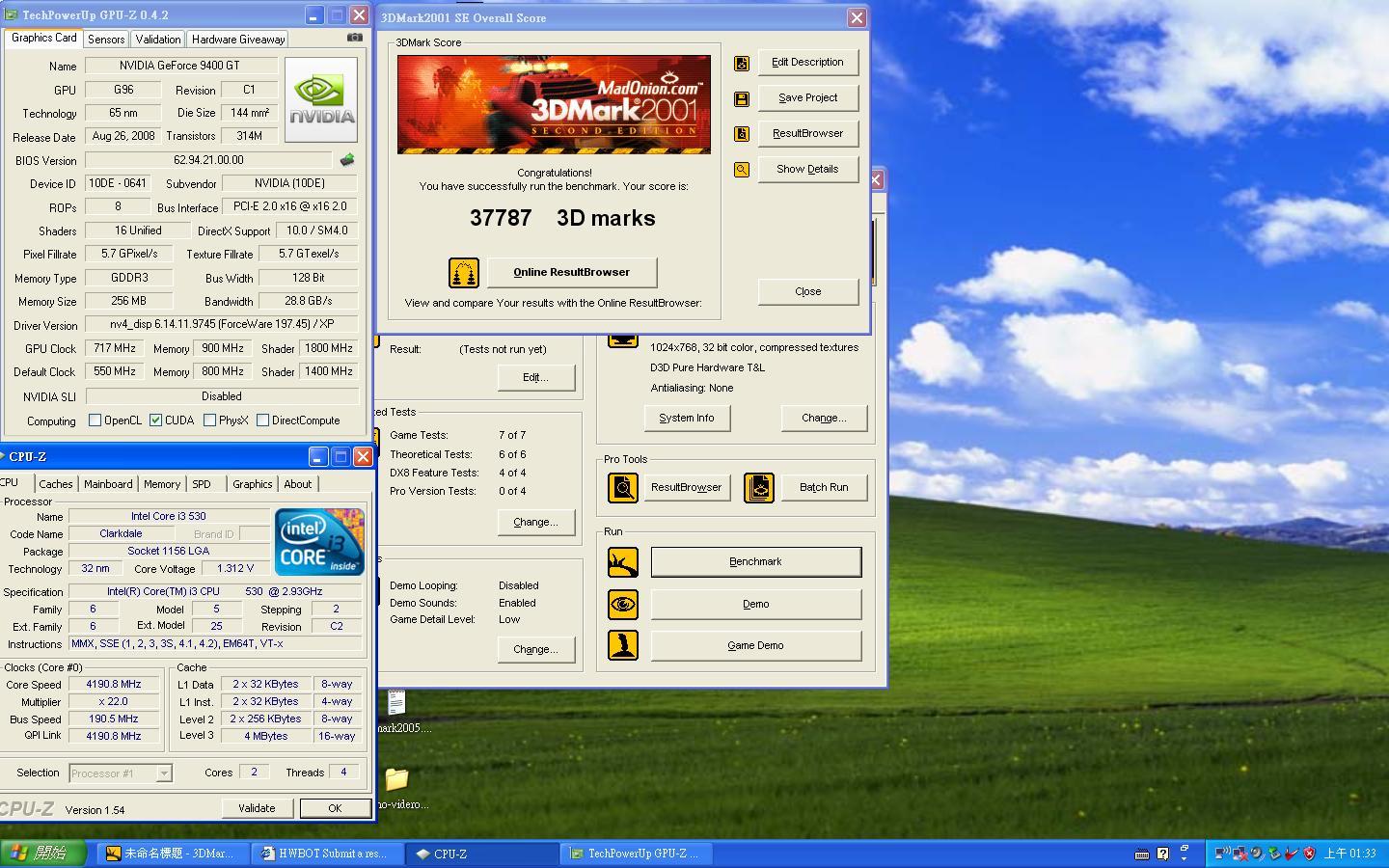Click the Save Project floppy icon
Image resolution: width=1389 pixels, height=868 pixels.
pyautogui.click(x=742, y=98)
